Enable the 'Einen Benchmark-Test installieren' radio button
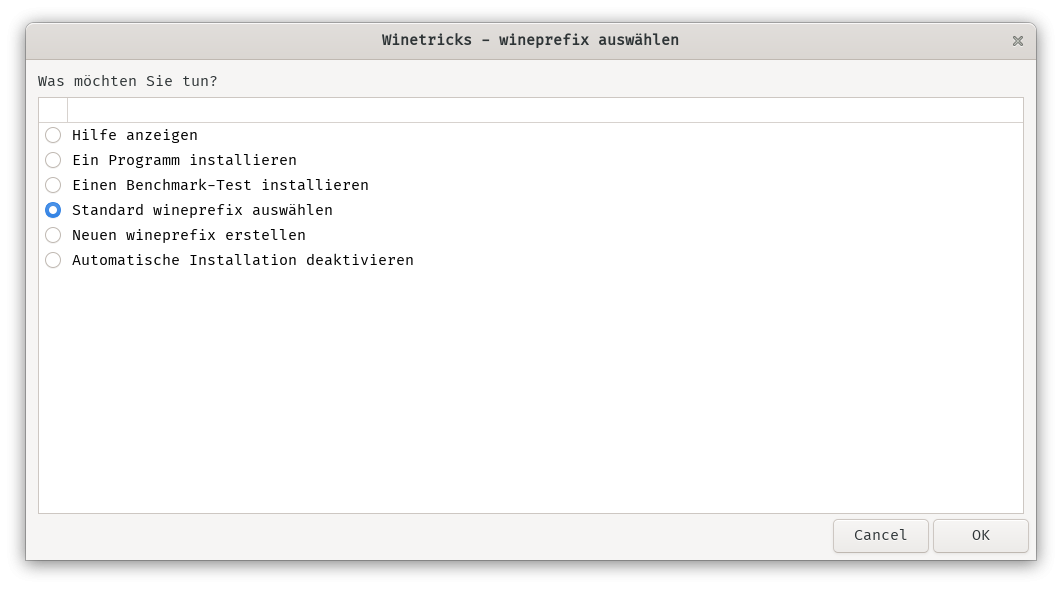 point(53,186)
